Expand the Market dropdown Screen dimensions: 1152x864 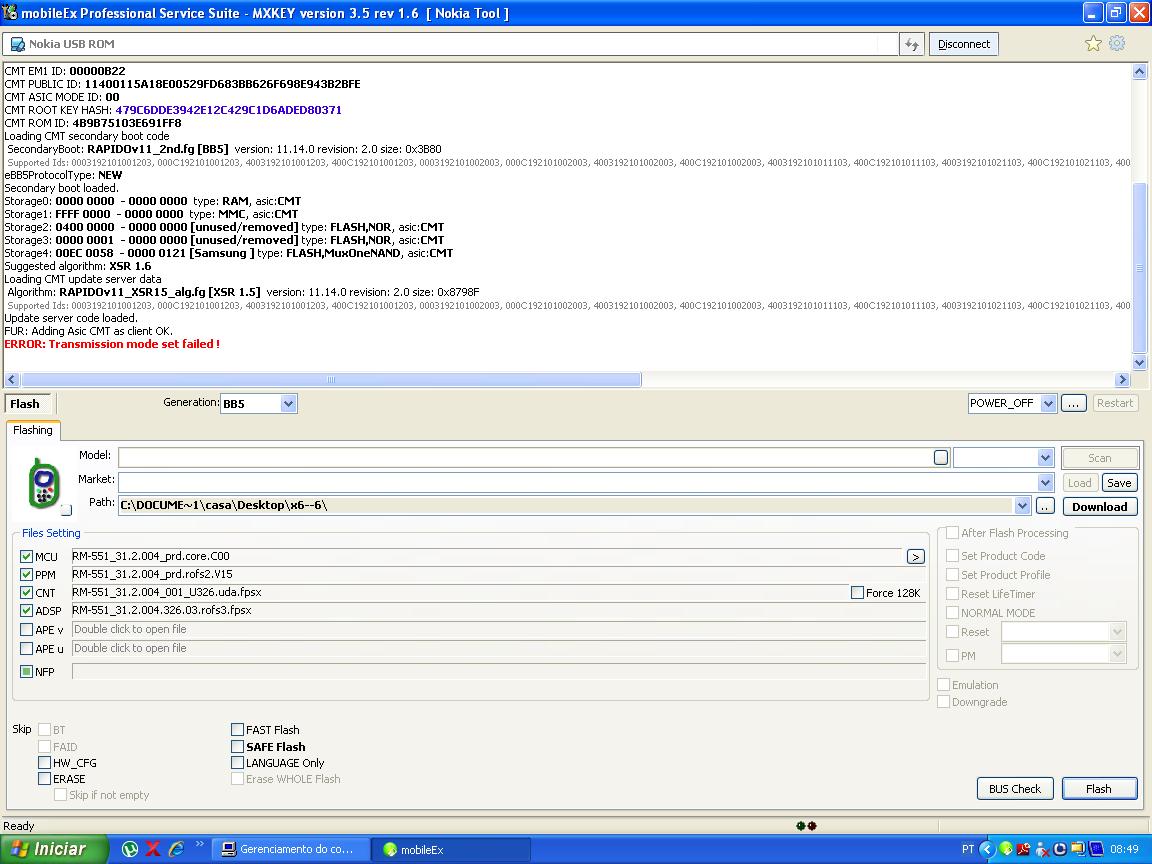click(x=1045, y=483)
